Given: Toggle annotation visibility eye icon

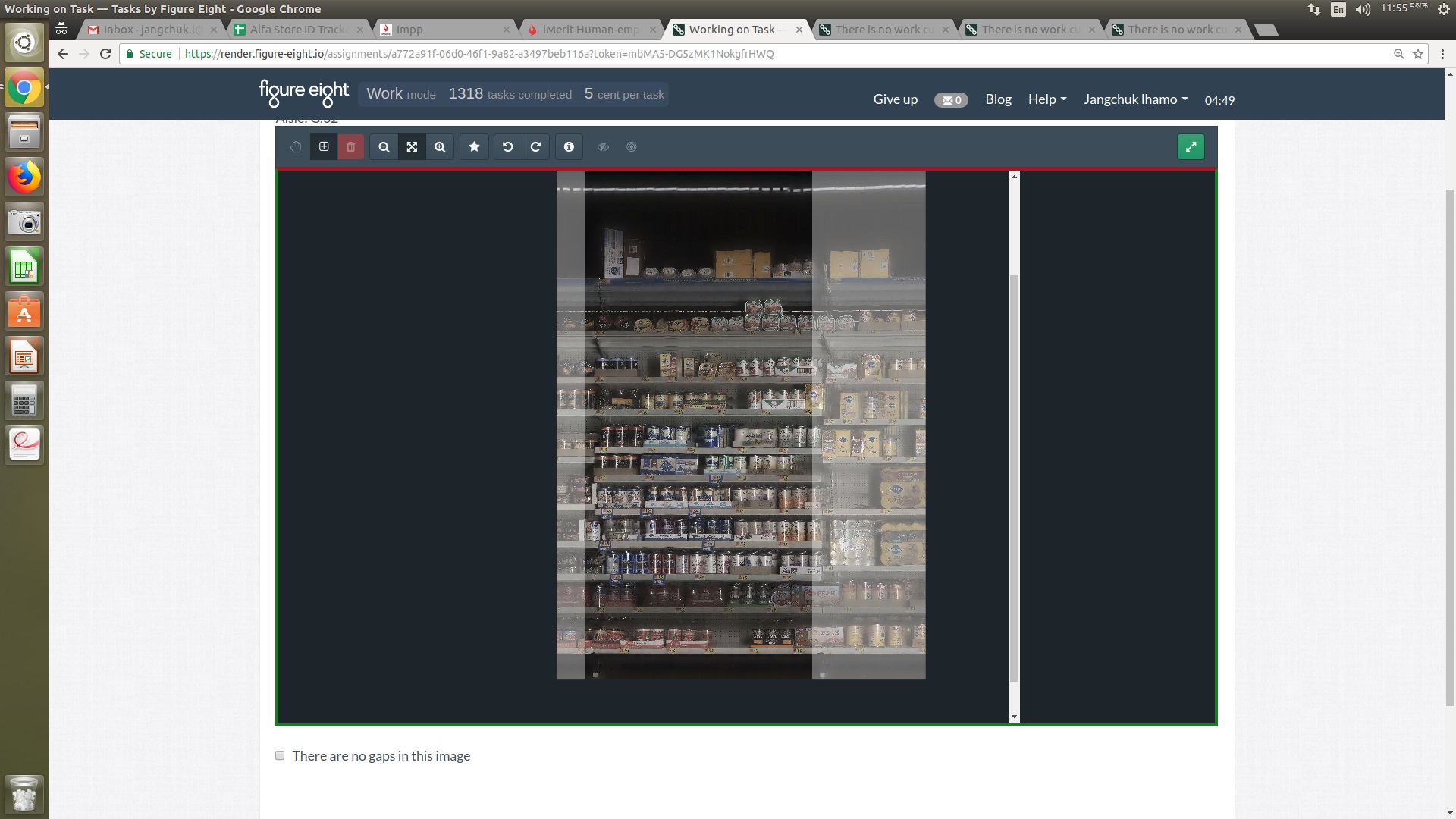Looking at the screenshot, I should [x=604, y=147].
